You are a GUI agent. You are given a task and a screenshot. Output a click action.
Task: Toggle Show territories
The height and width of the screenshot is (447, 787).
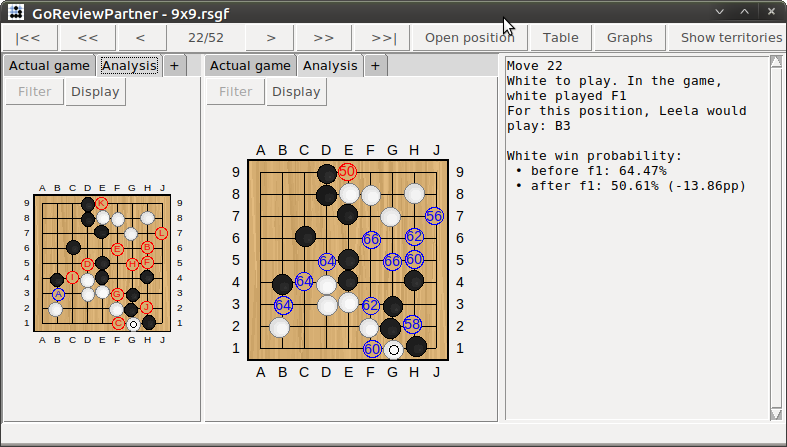point(730,38)
